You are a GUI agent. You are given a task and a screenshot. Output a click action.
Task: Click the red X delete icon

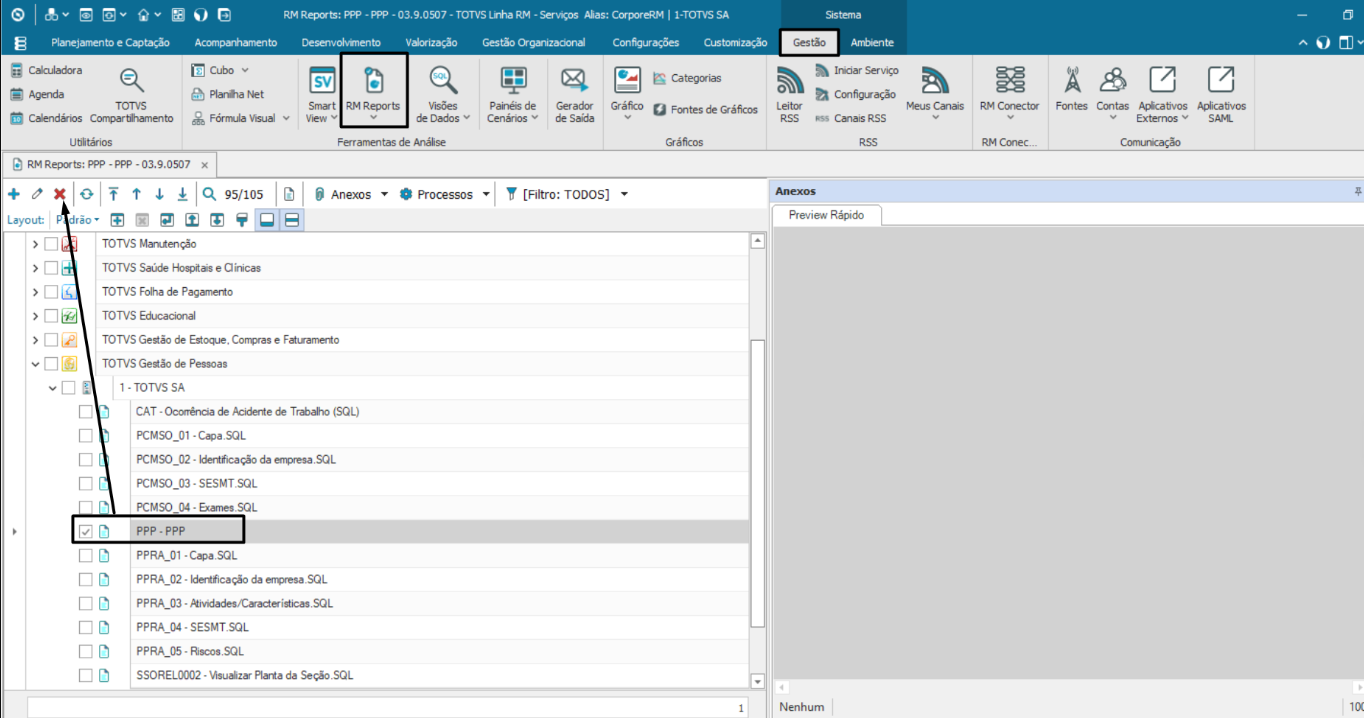coord(60,194)
